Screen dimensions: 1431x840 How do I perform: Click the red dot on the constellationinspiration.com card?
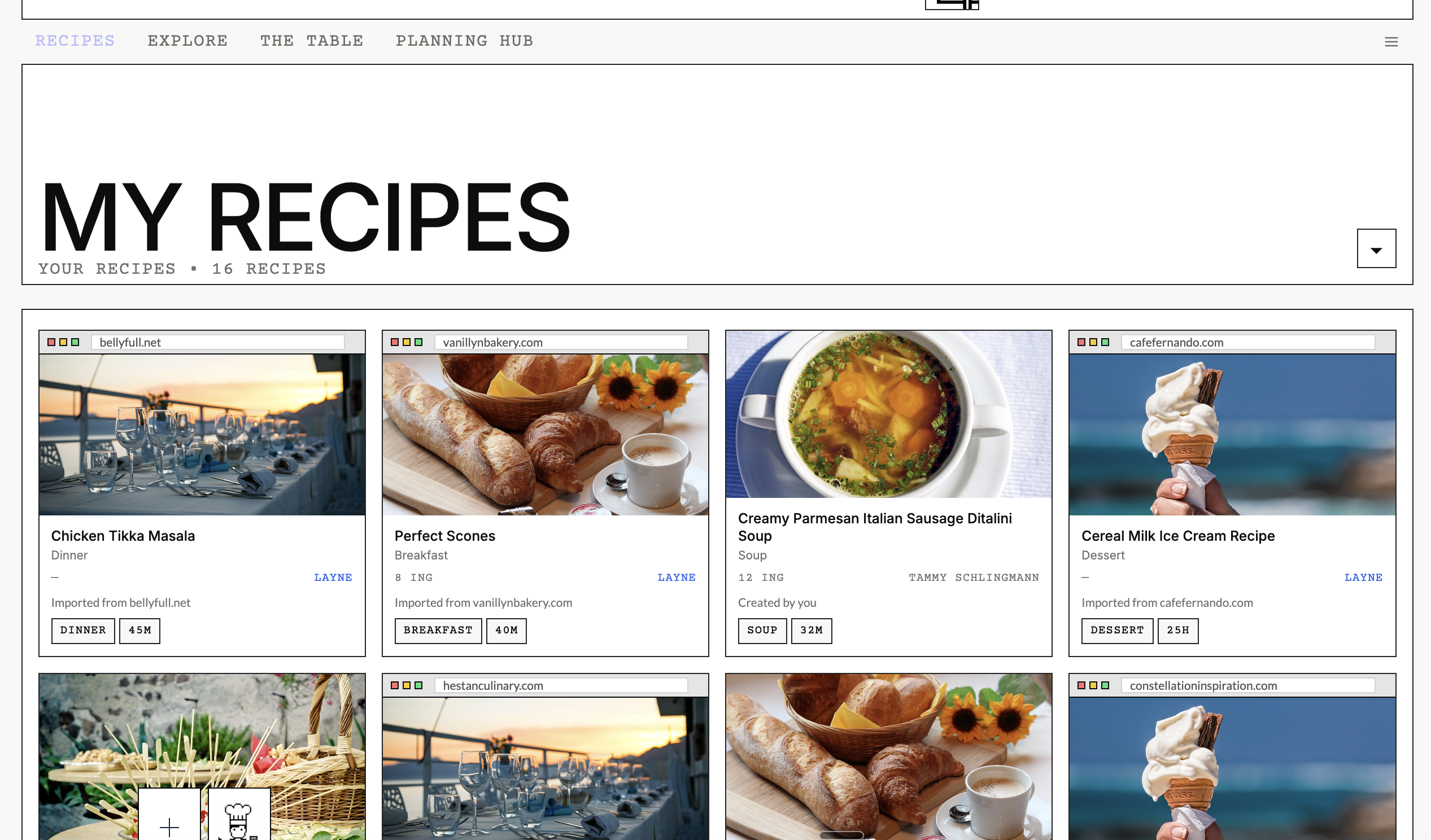pos(1081,685)
